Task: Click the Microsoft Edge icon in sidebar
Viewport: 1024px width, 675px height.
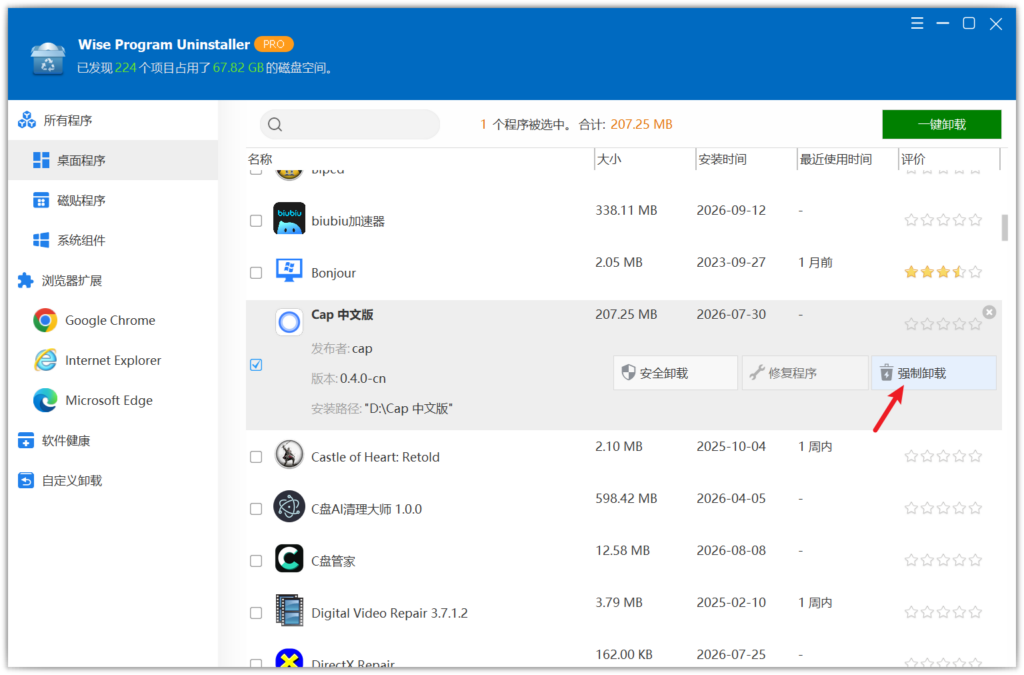Action: (45, 400)
